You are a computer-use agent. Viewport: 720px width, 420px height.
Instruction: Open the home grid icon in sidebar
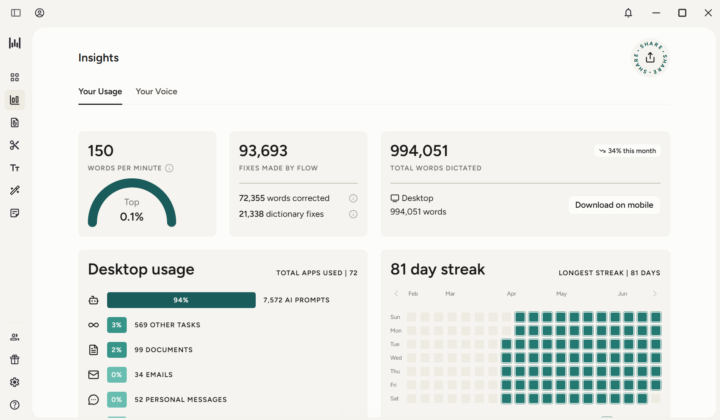(15, 77)
